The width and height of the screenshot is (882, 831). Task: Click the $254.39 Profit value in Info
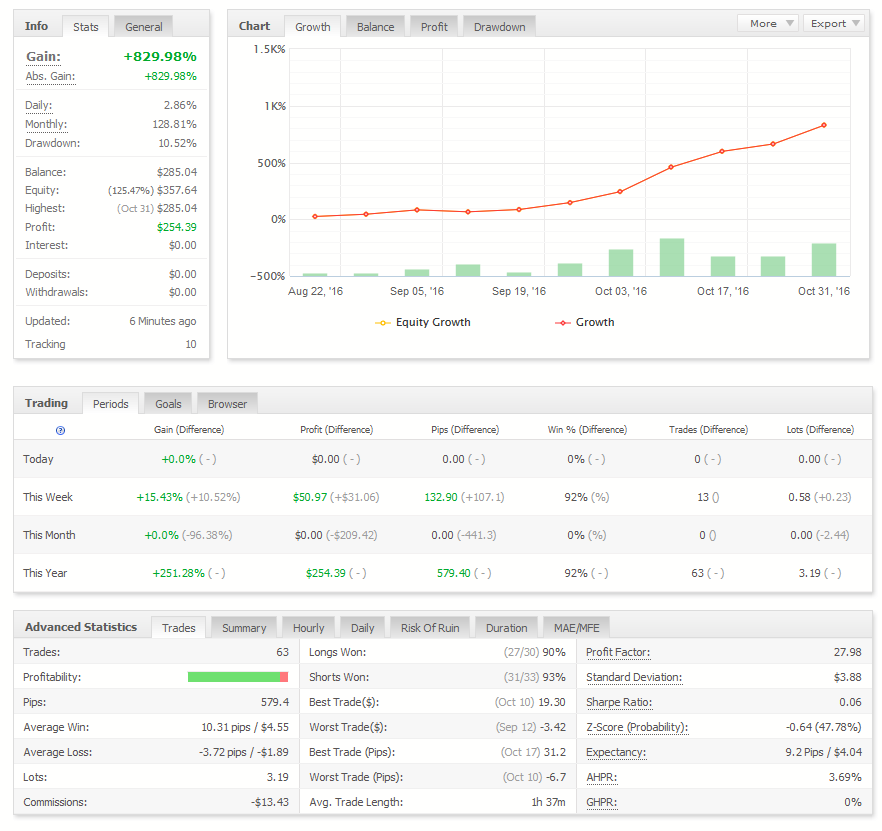pyautogui.click(x=177, y=227)
